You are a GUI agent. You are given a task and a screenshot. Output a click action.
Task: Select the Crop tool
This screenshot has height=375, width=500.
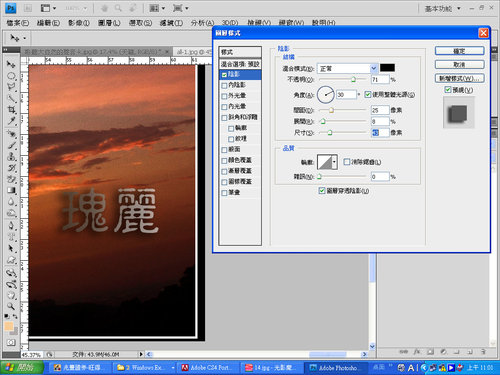point(11,109)
